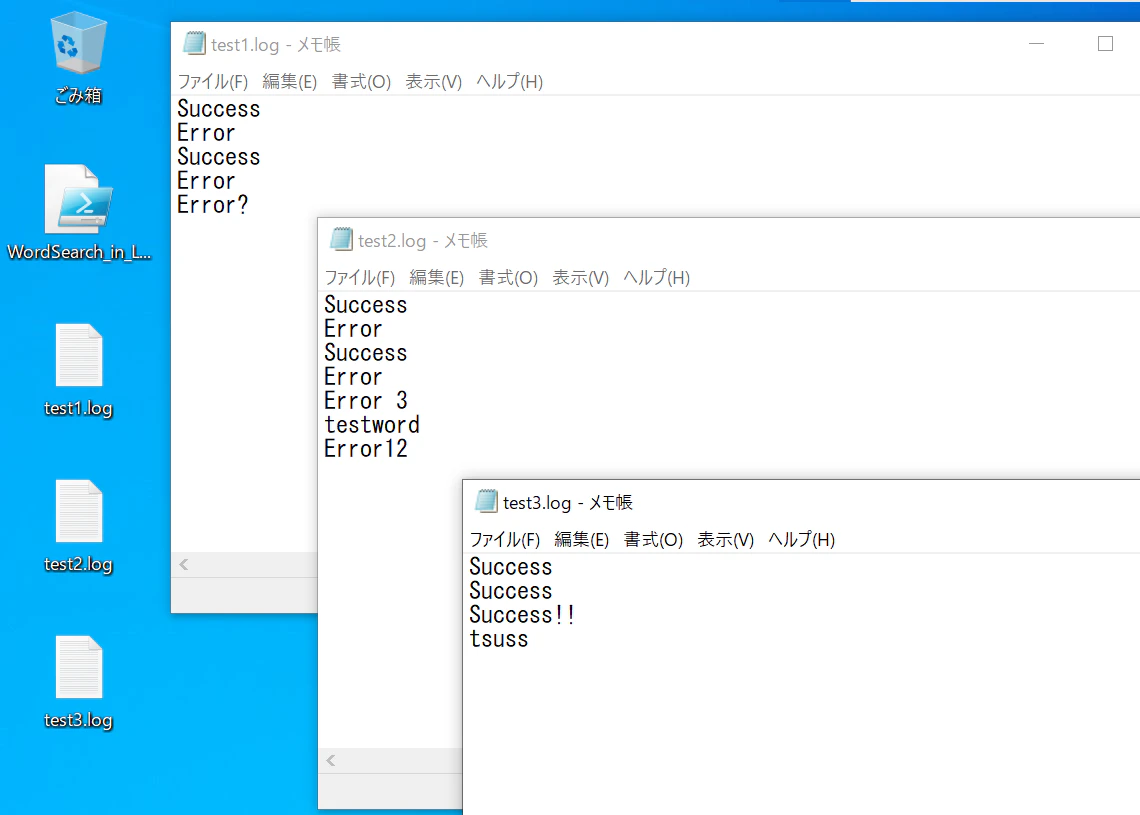Open 書式(O) menu in test1.log window
The width and height of the screenshot is (1140, 815).
tap(361, 81)
